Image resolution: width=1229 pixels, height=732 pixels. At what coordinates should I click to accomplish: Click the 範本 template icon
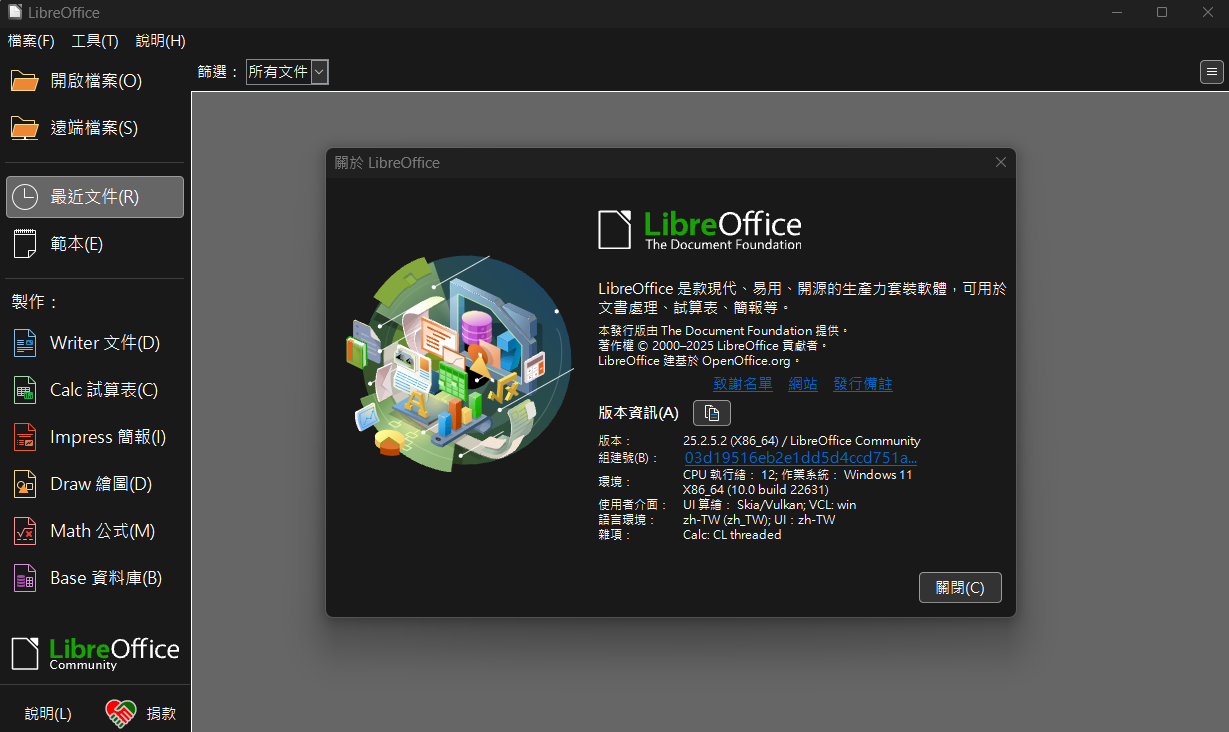25,244
